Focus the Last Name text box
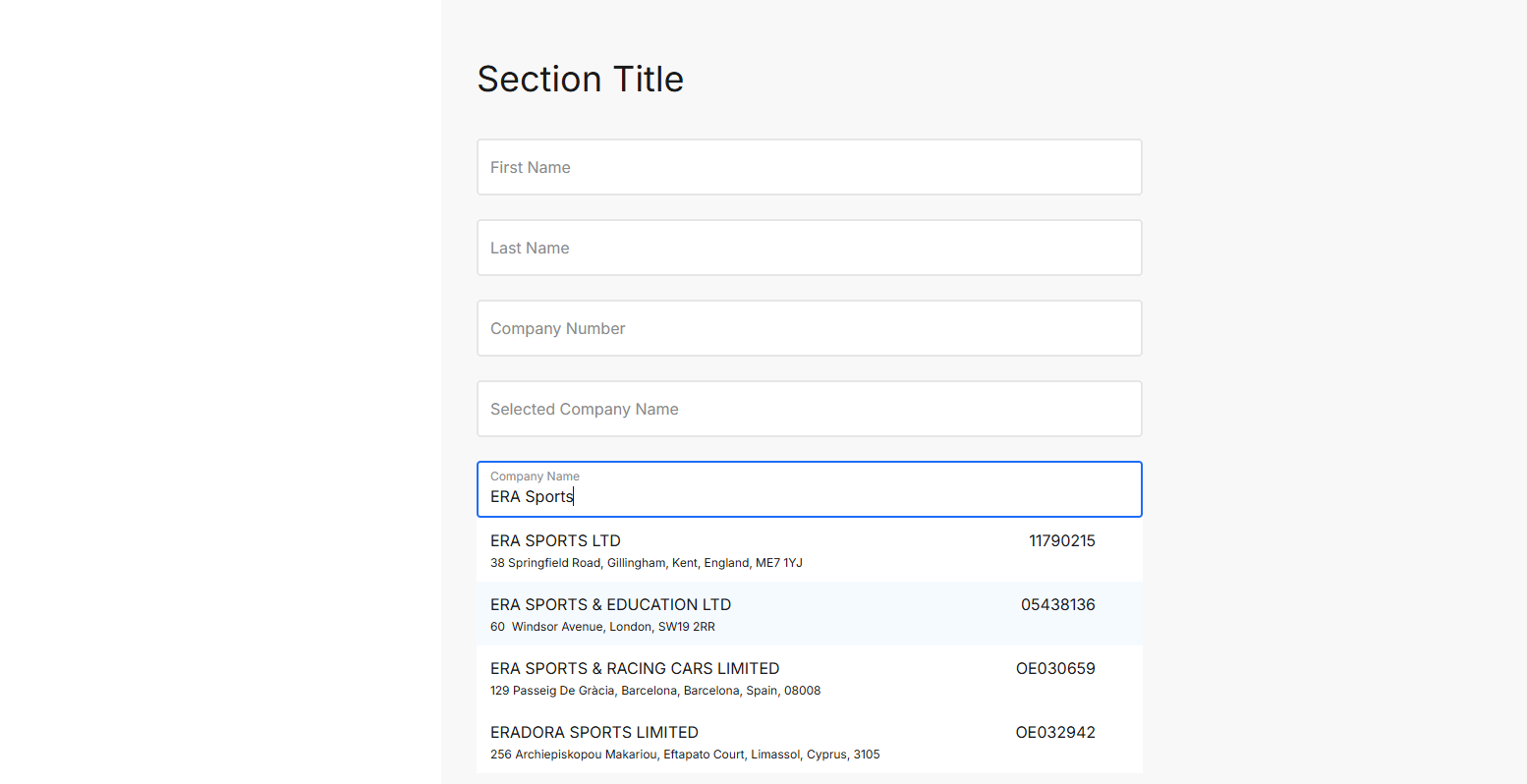 (x=809, y=248)
